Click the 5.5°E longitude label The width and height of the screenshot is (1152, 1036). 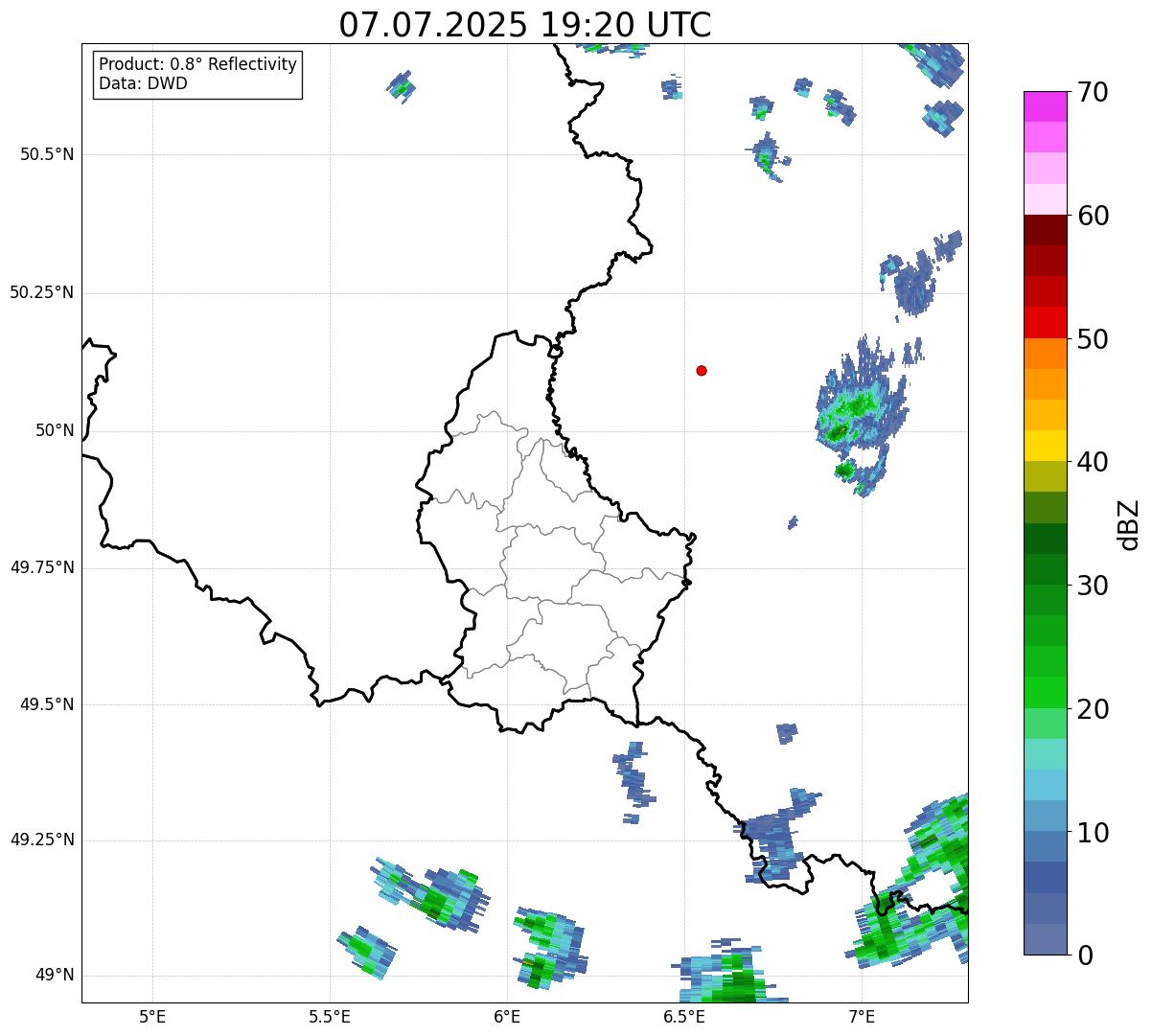tap(330, 1016)
